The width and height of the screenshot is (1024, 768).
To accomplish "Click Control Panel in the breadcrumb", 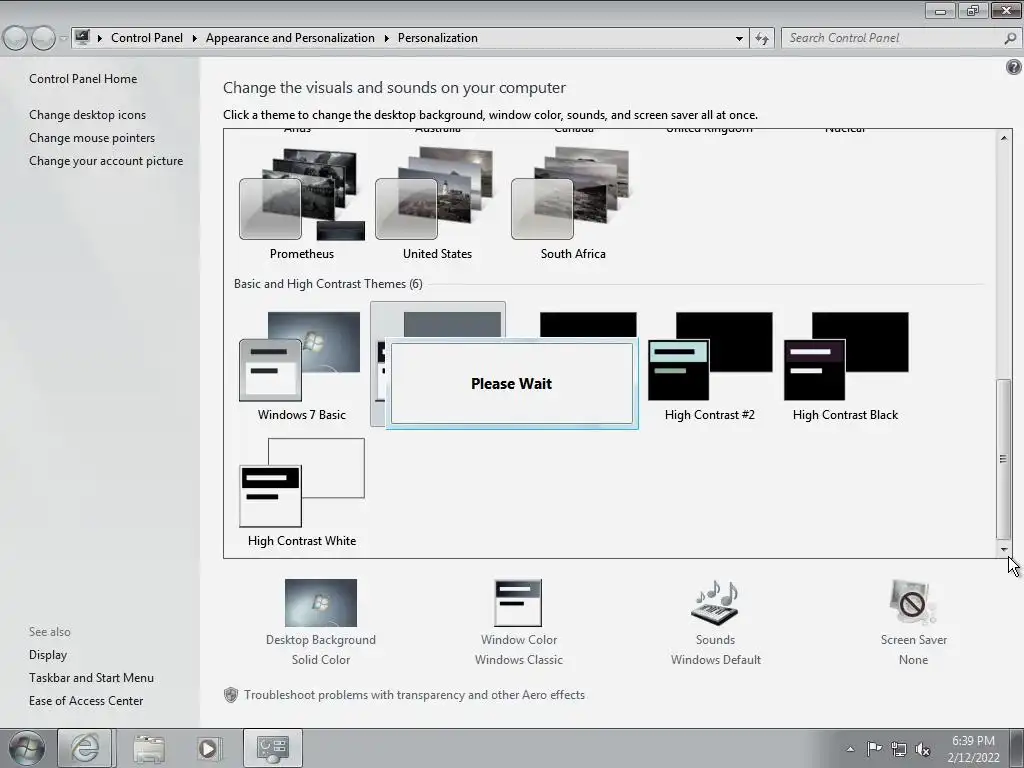I will (147, 38).
